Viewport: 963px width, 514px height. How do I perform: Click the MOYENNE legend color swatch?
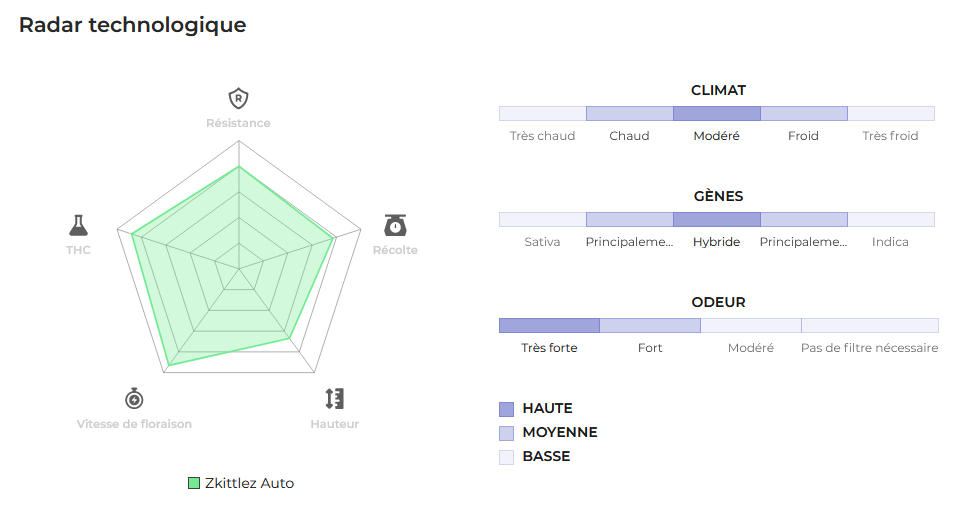tap(506, 433)
